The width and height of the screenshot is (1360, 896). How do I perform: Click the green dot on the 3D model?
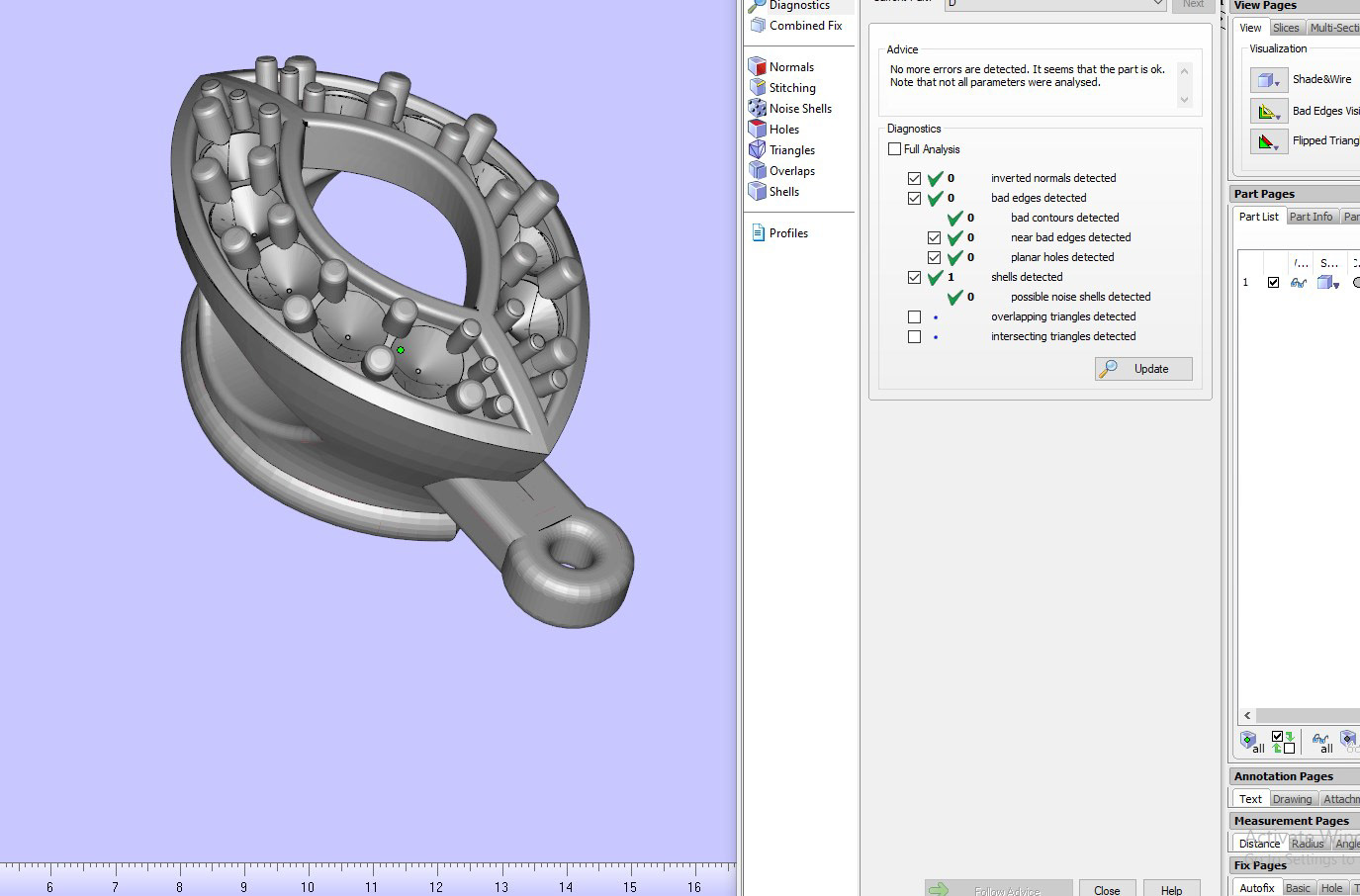click(x=401, y=350)
